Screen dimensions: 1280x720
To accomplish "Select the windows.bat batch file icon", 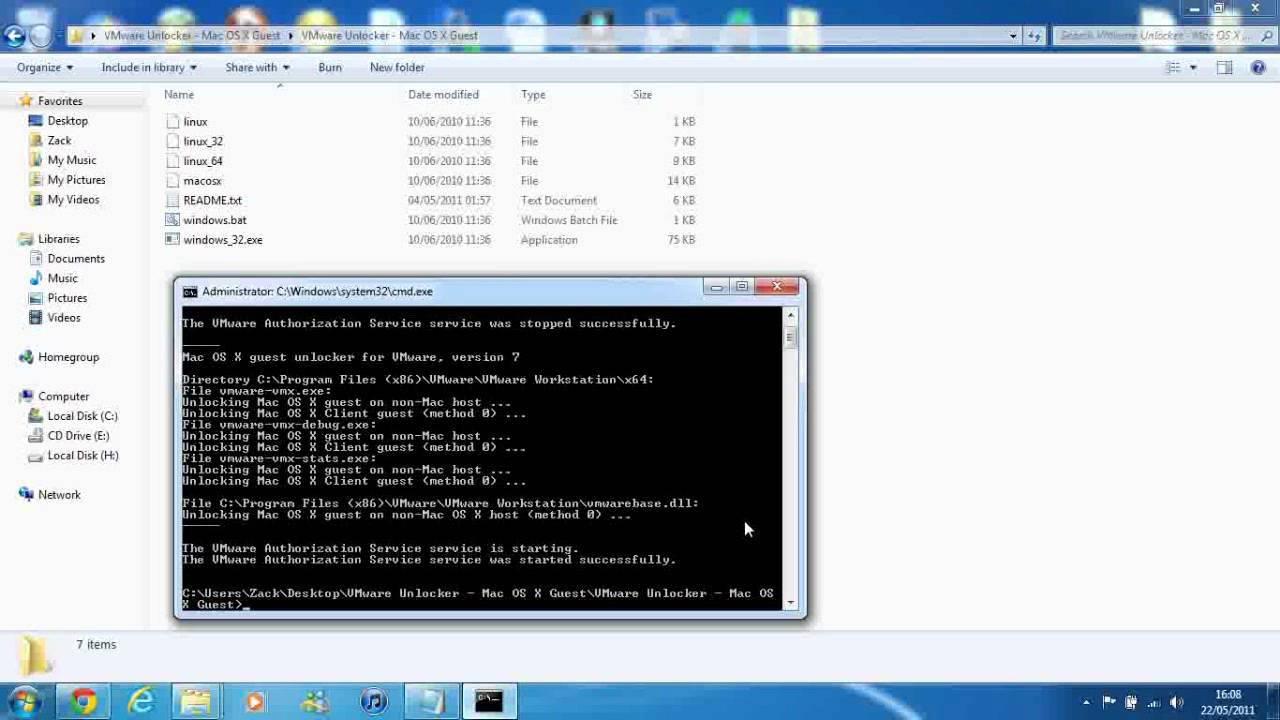I will [173, 220].
